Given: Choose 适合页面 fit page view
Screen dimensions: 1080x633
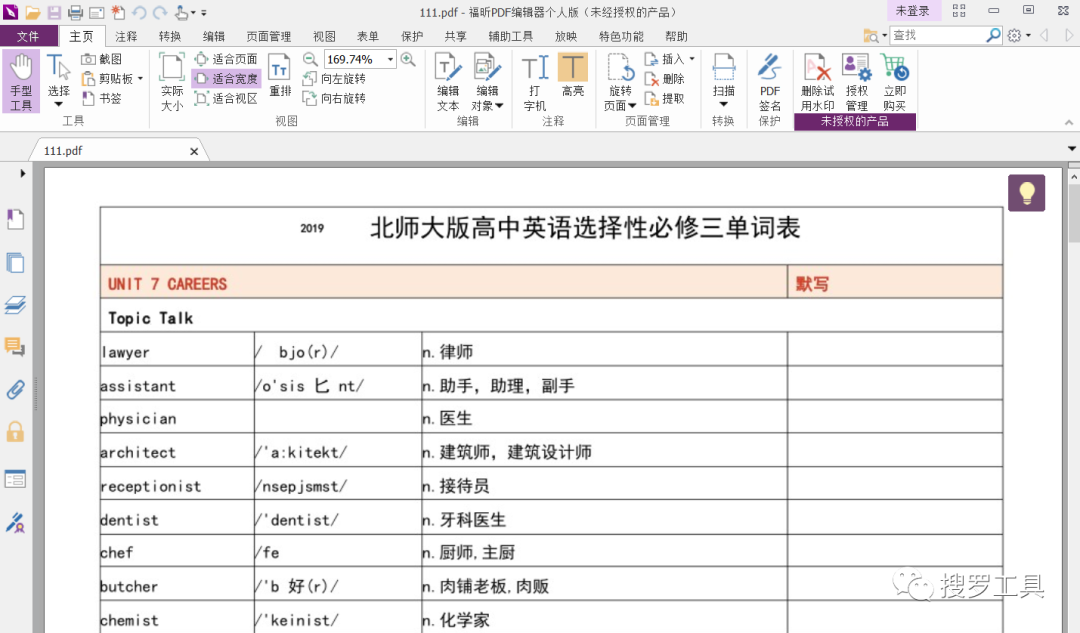Looking at the screenshot, I should pos(226,59).
